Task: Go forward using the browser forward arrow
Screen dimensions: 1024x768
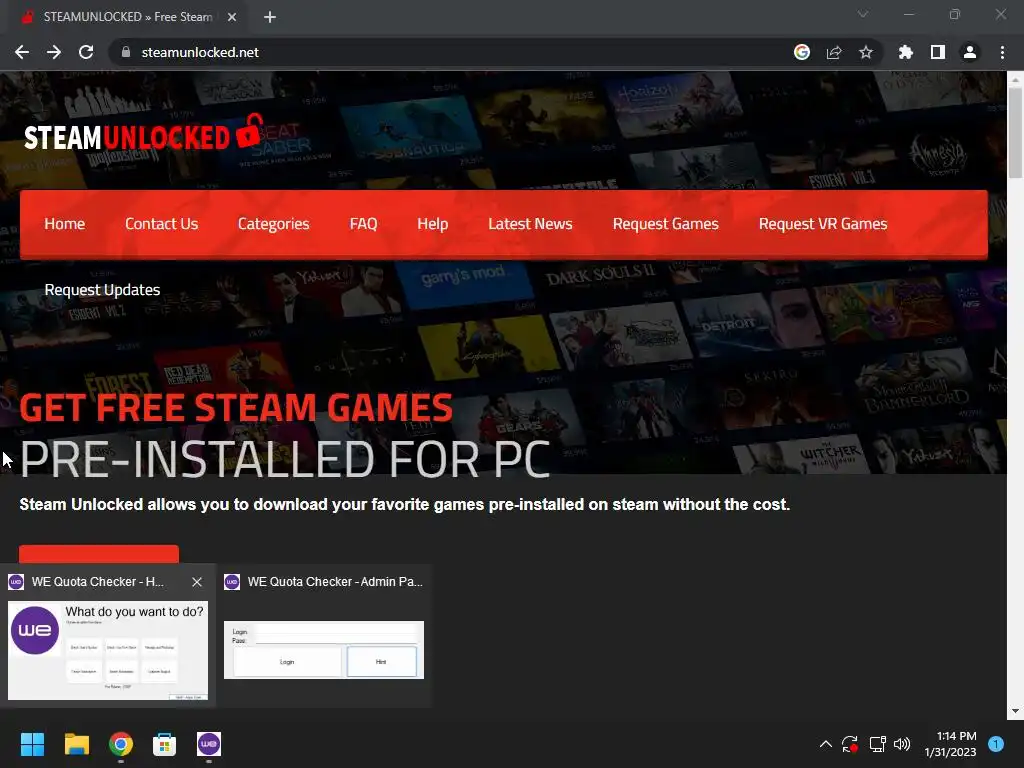Action: tap(54, 52)
